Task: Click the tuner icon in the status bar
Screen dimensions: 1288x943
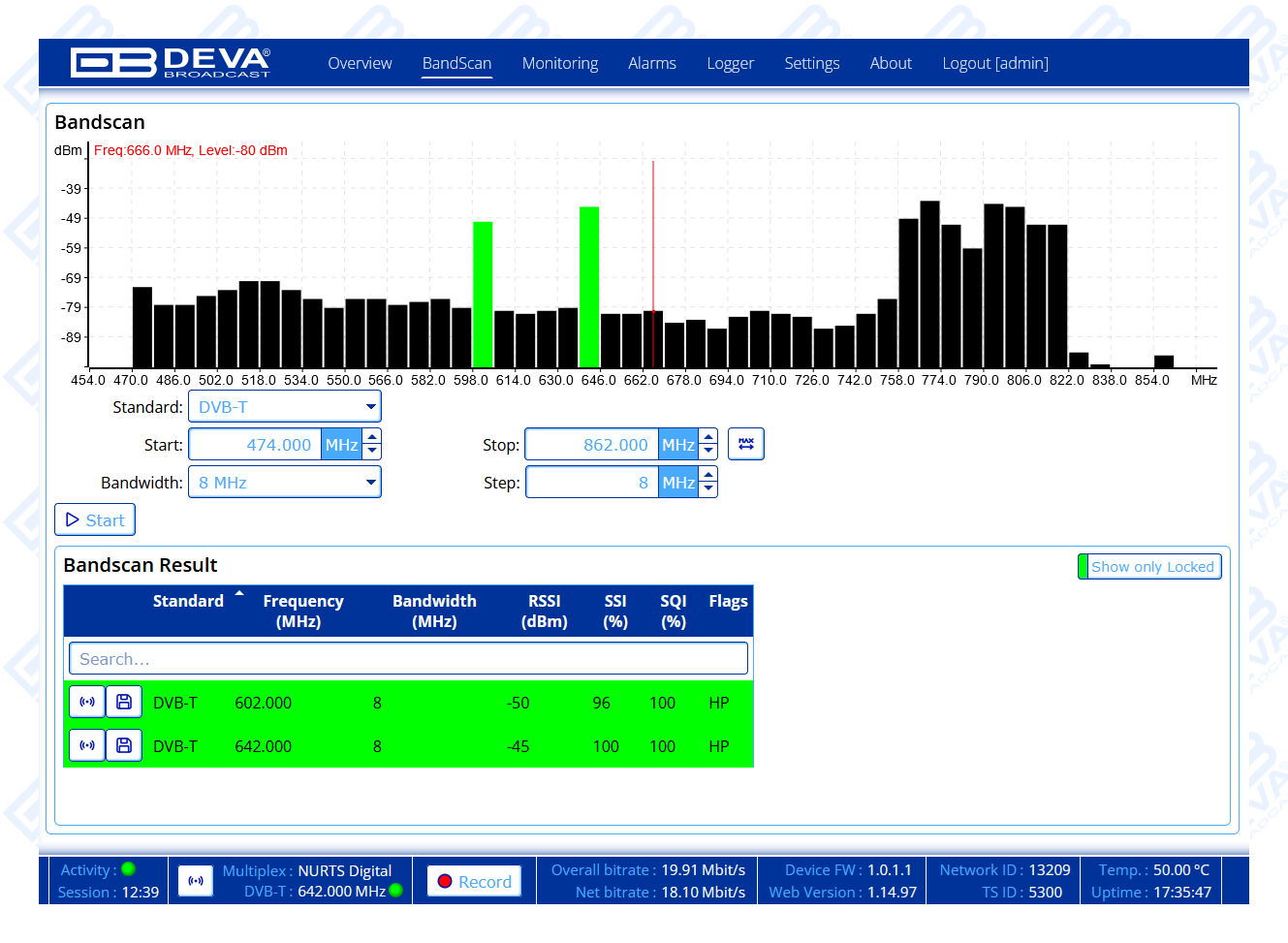Action: coord(196,881)
